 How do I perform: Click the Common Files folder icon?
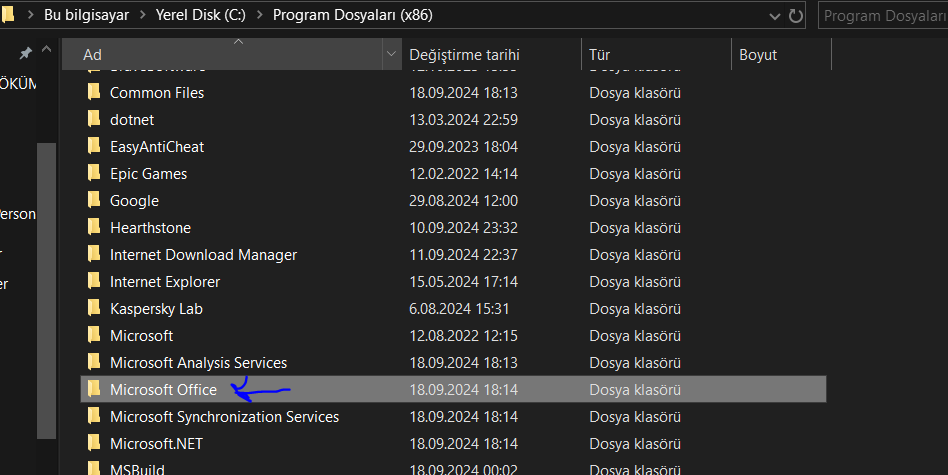pos(94,92)
